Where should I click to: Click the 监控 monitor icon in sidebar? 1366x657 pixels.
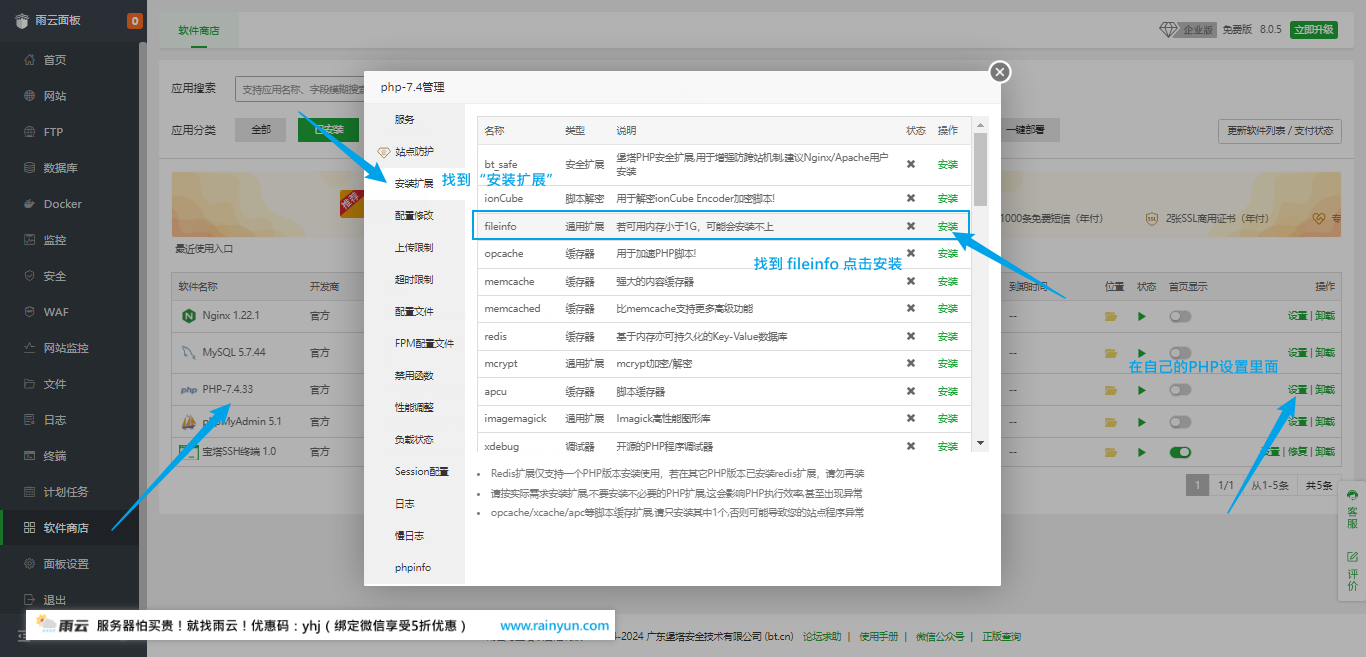pyautogui.click(x=30, y=240)
